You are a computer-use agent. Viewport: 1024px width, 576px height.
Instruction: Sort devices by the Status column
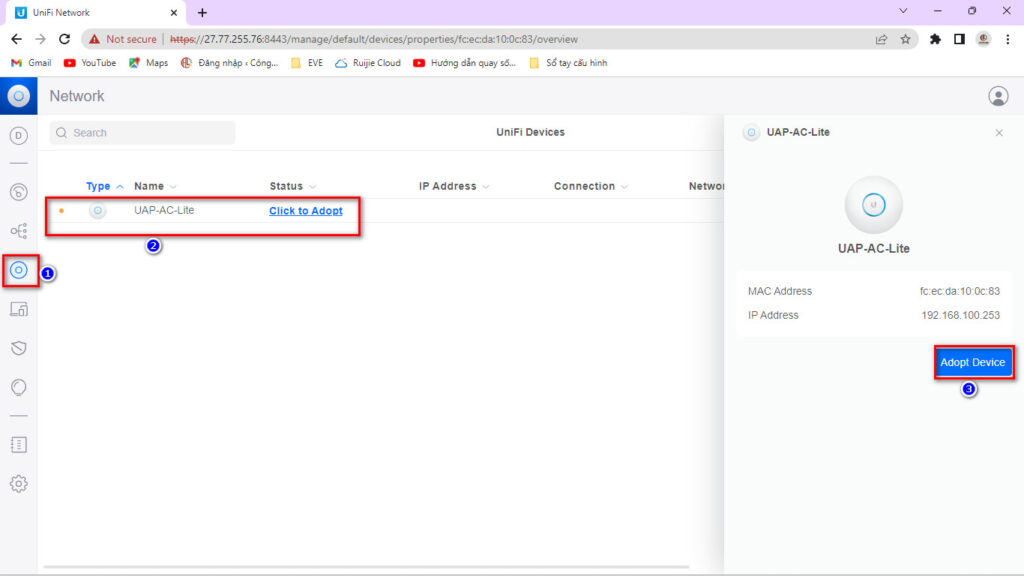(286, 186)
